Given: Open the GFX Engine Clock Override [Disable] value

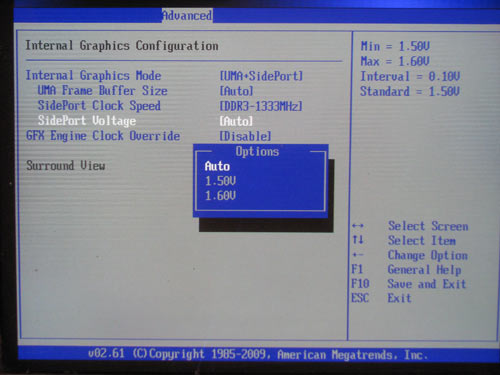Looking at the screenshot, I should coord(245,136).
